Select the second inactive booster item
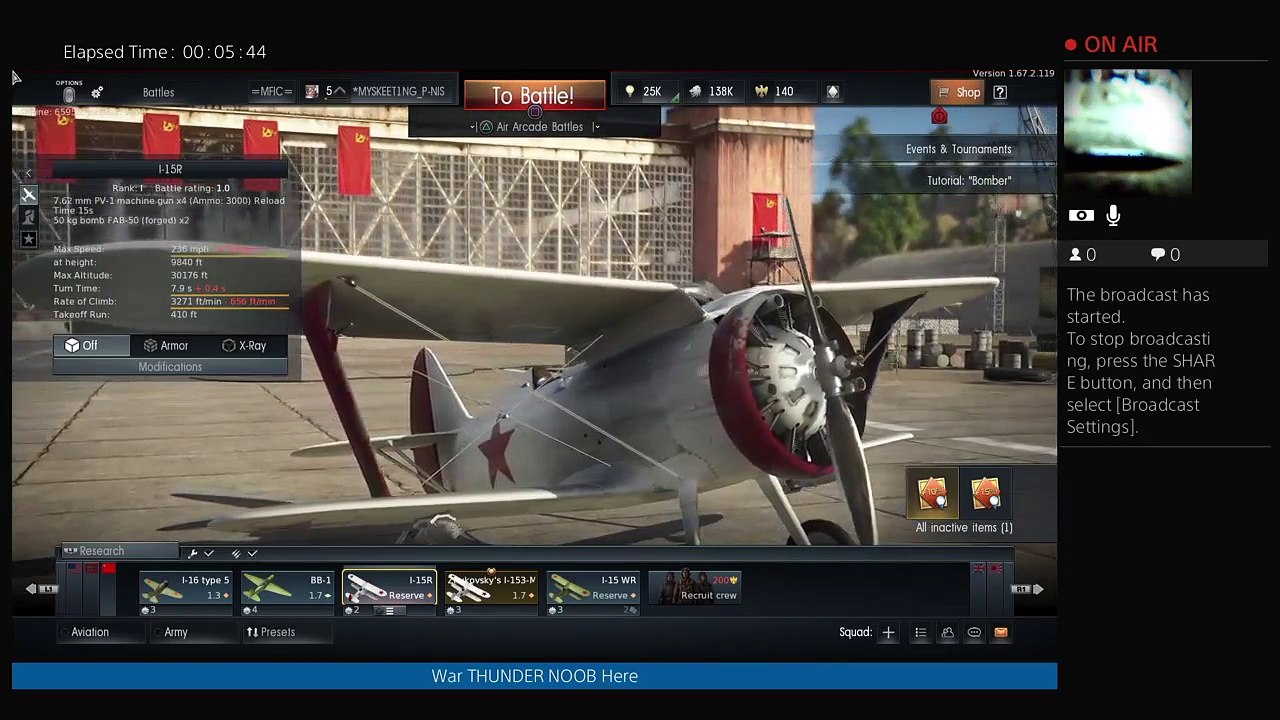This screenshot has width=1280, height=720. coord(985,493)
